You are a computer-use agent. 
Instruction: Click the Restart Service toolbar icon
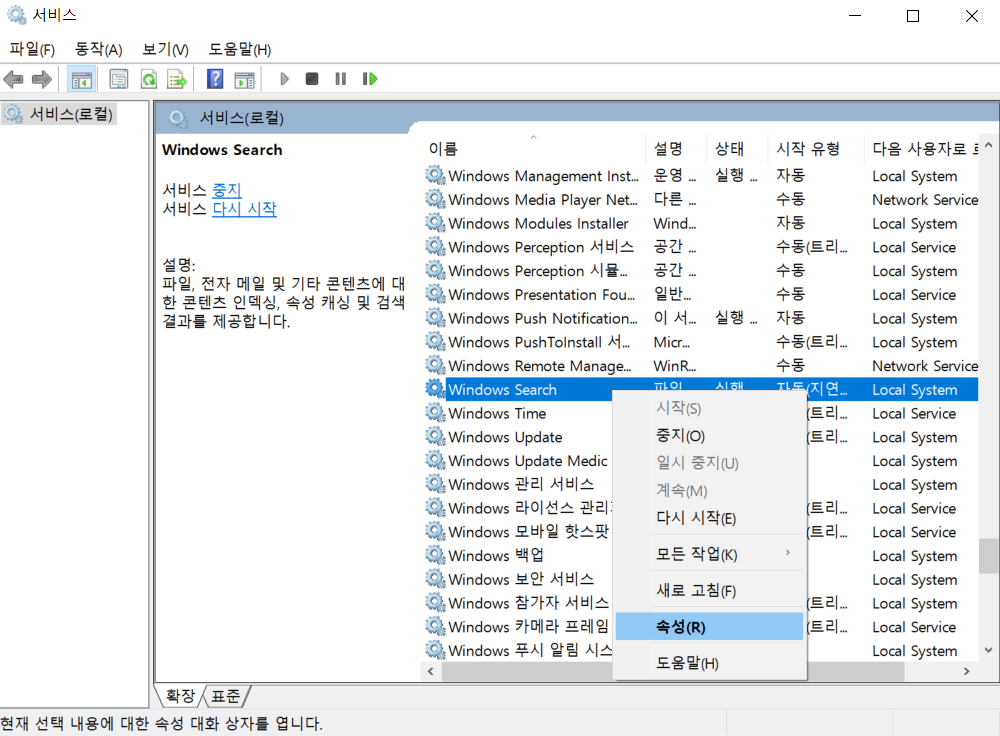[370, 79]
